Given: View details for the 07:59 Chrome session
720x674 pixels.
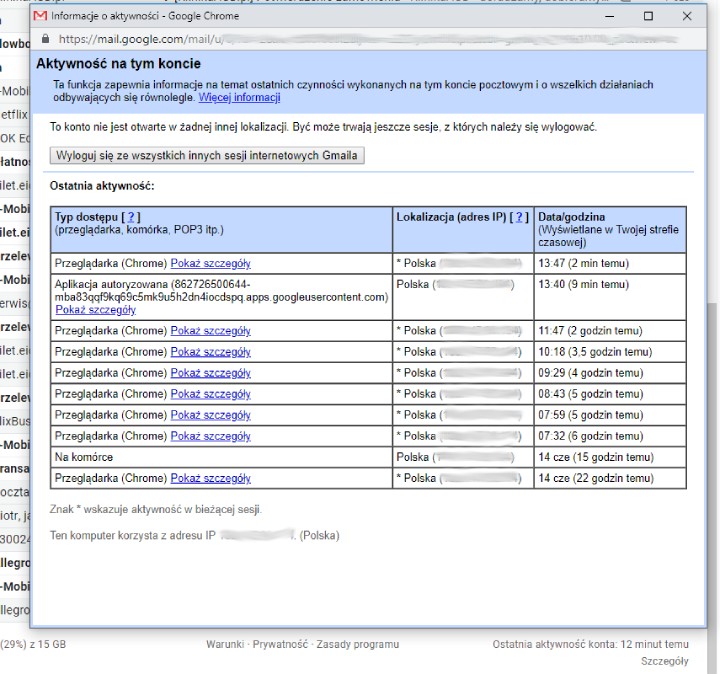Looking at the screenshot, I should (x=210, y=415).
